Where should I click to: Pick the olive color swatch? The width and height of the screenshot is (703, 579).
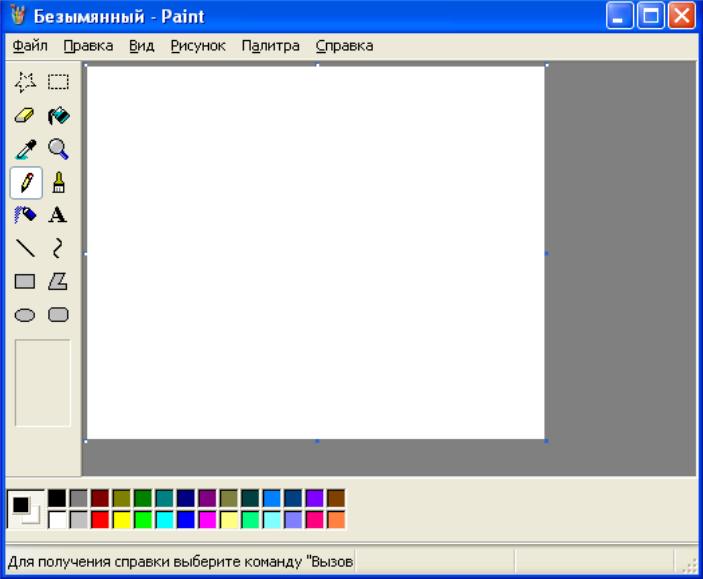[122, 498]
